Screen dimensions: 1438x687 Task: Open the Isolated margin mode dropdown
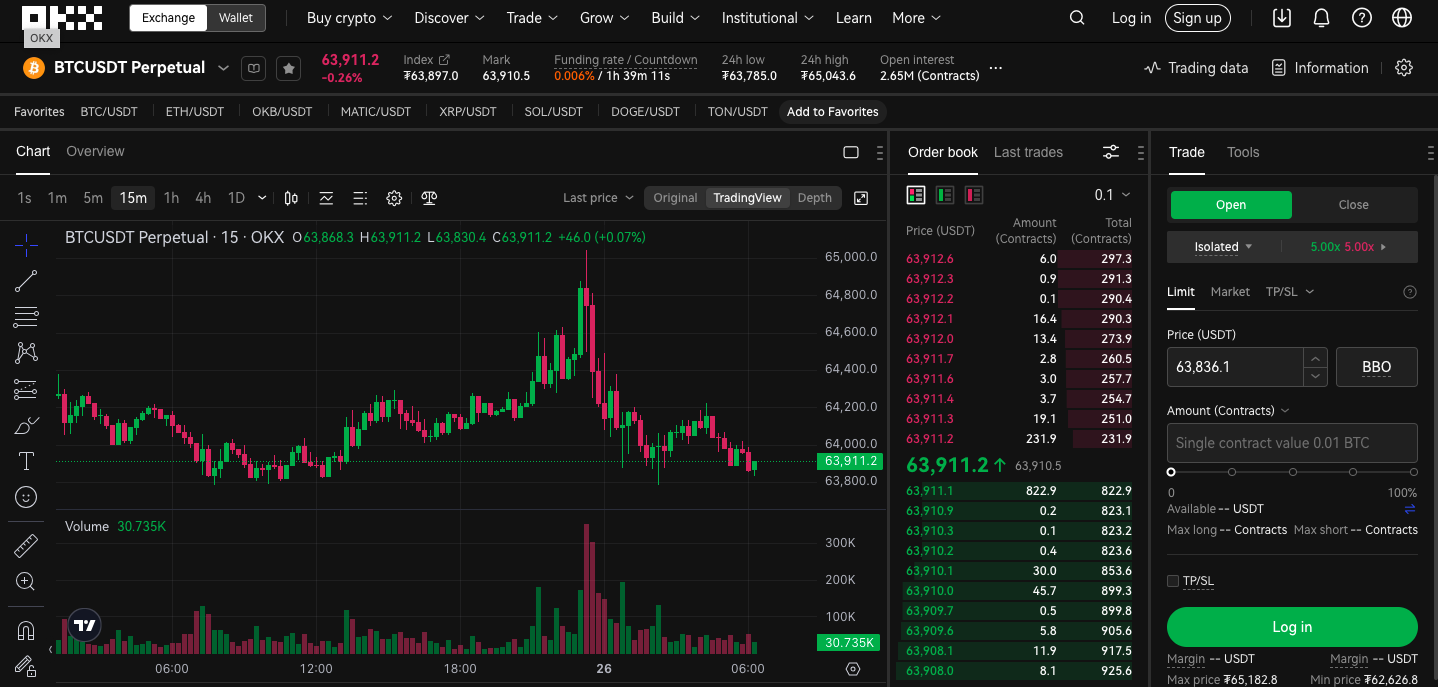(1223, 247)
